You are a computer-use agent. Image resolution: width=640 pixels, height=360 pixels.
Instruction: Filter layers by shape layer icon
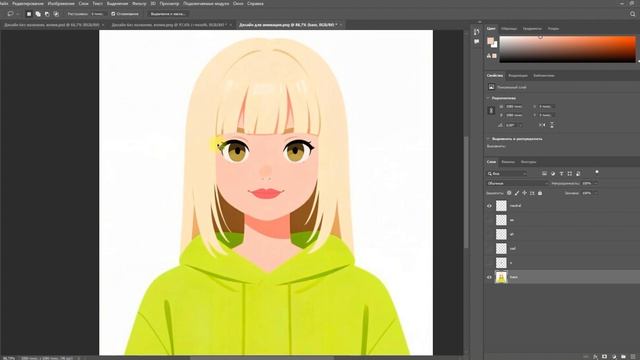[570, 173]
